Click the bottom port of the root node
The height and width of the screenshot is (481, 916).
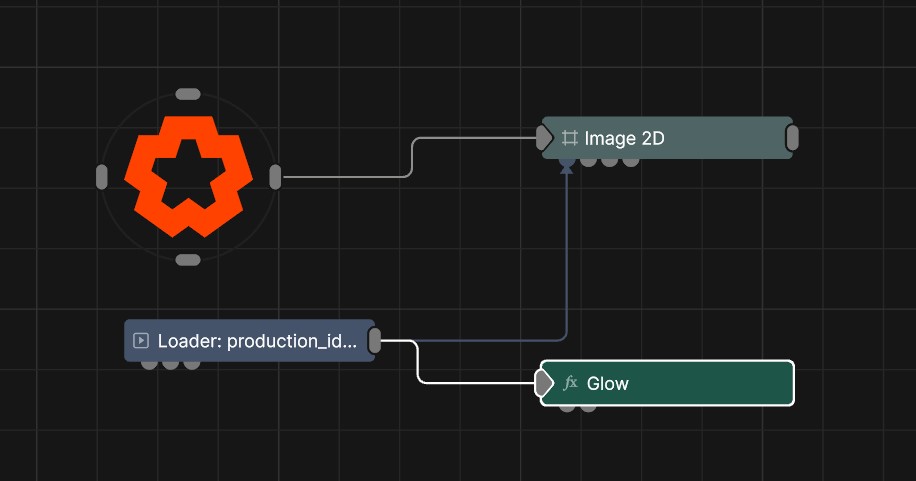tap(187, 260)
